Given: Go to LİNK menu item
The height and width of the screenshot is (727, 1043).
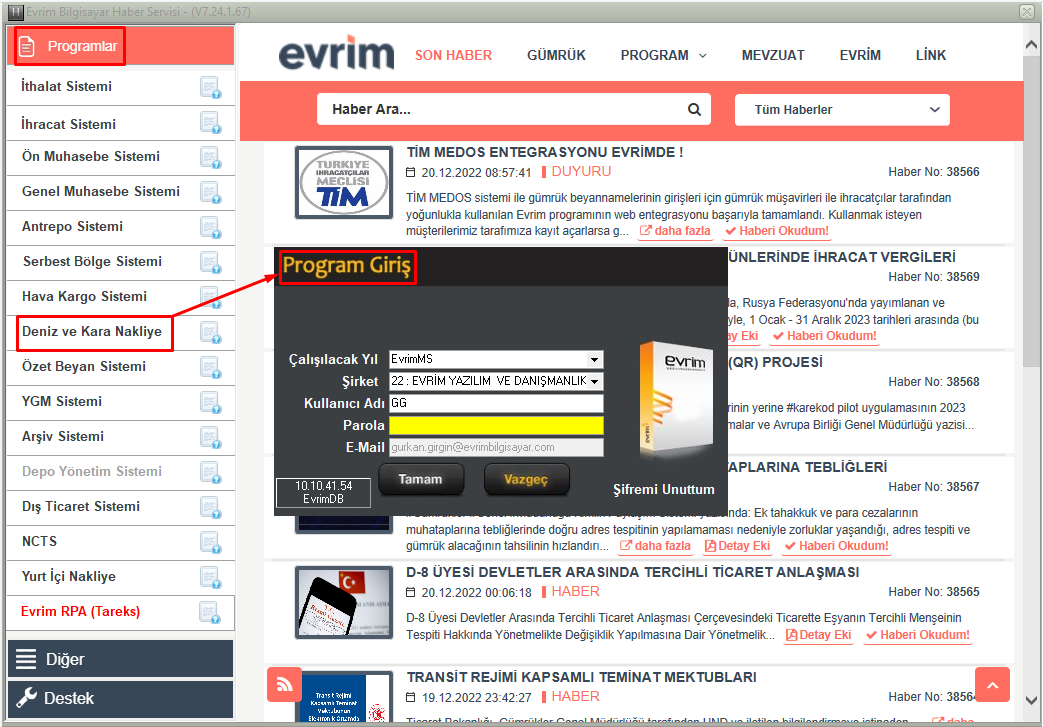Looking at the screenshot, I should click(931, 55).
